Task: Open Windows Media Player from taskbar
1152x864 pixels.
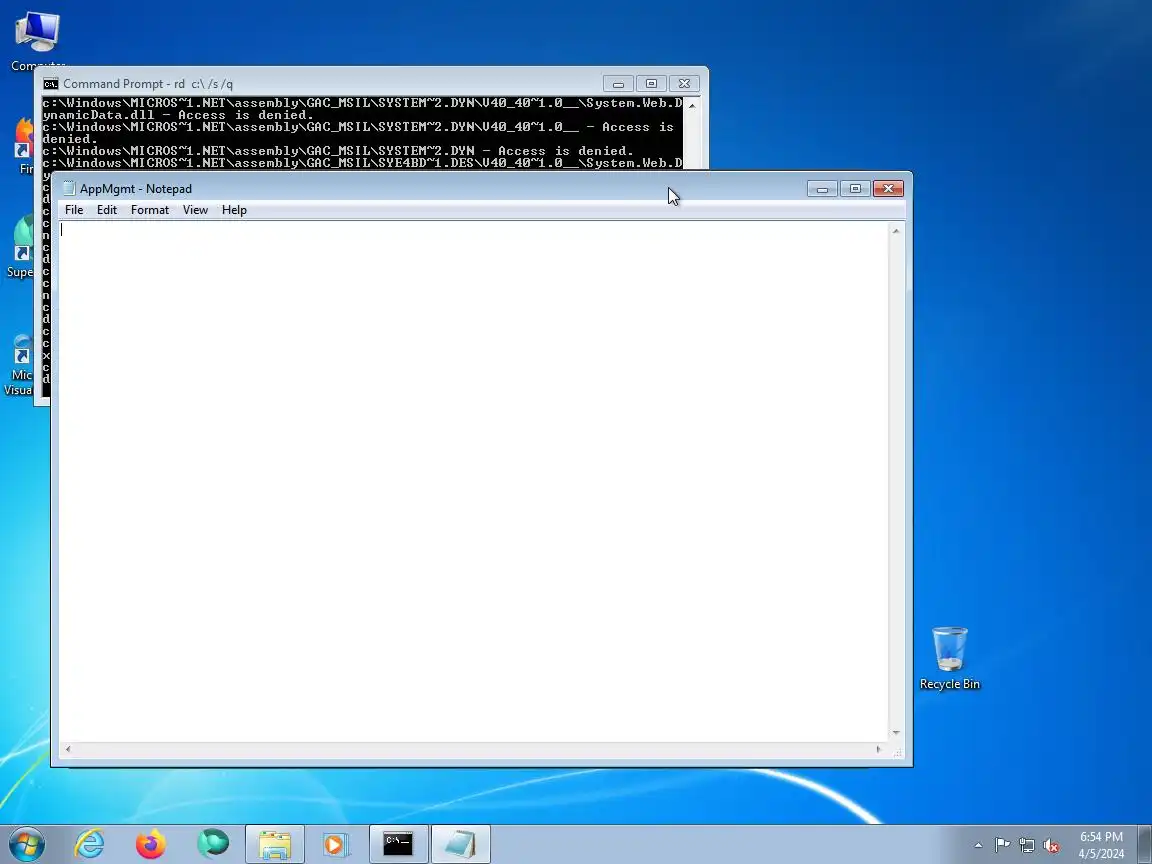Action: point(335,844)
